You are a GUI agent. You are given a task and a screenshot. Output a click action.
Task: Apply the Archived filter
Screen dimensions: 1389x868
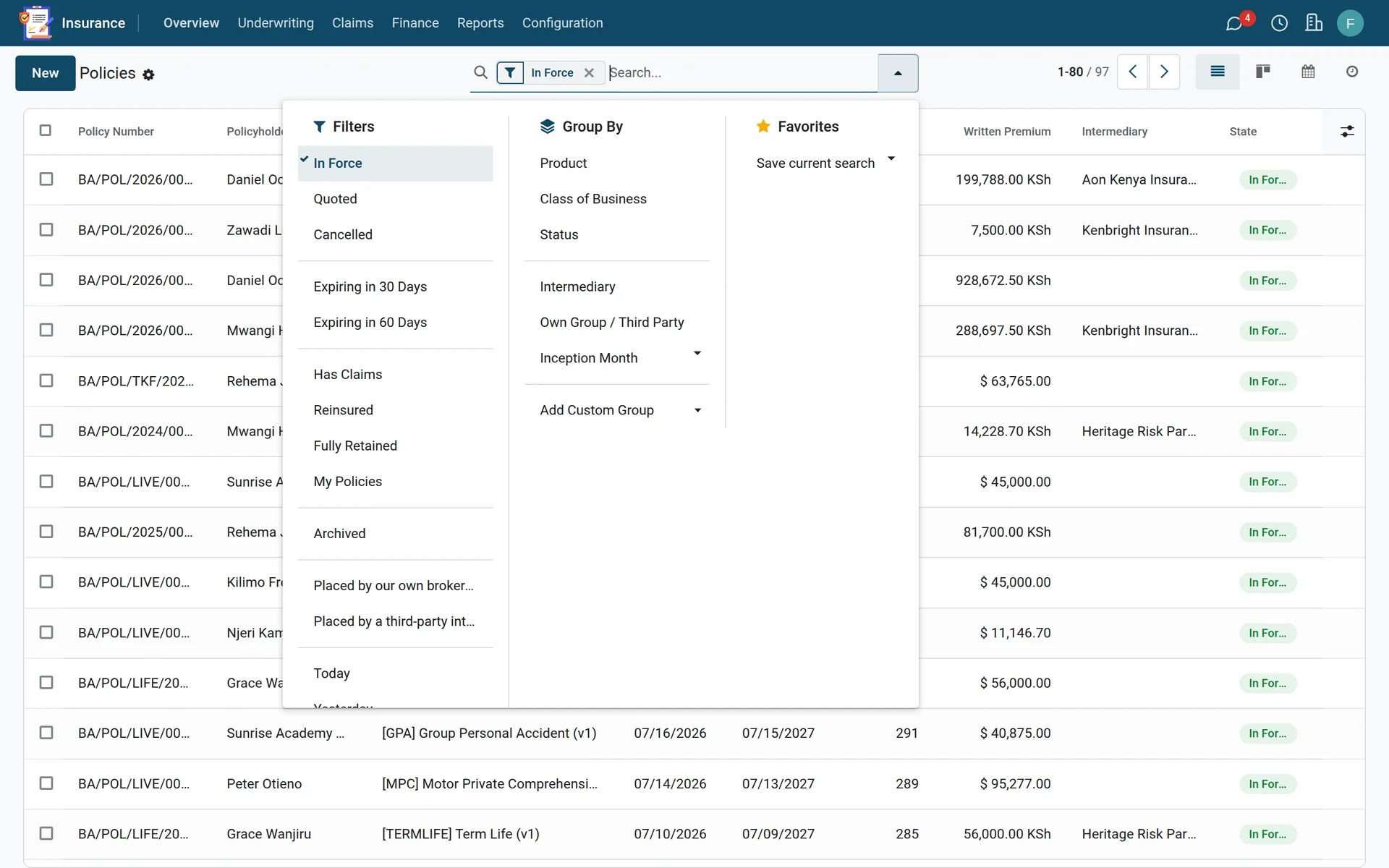point(395,534)
